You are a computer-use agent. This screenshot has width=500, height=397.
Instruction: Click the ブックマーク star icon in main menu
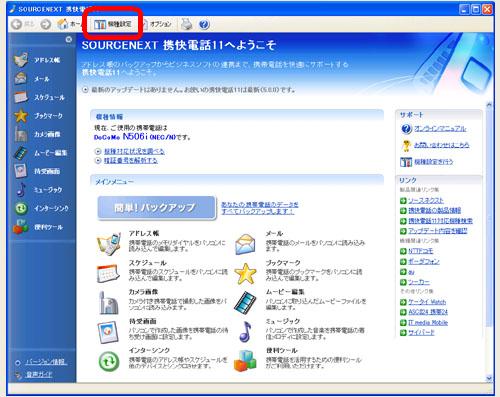coord(245,273)
